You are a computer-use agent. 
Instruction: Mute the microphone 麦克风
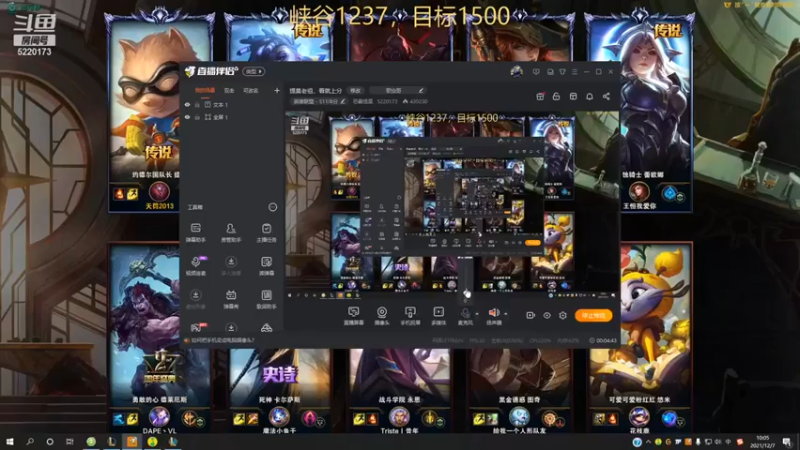(465, 315)
